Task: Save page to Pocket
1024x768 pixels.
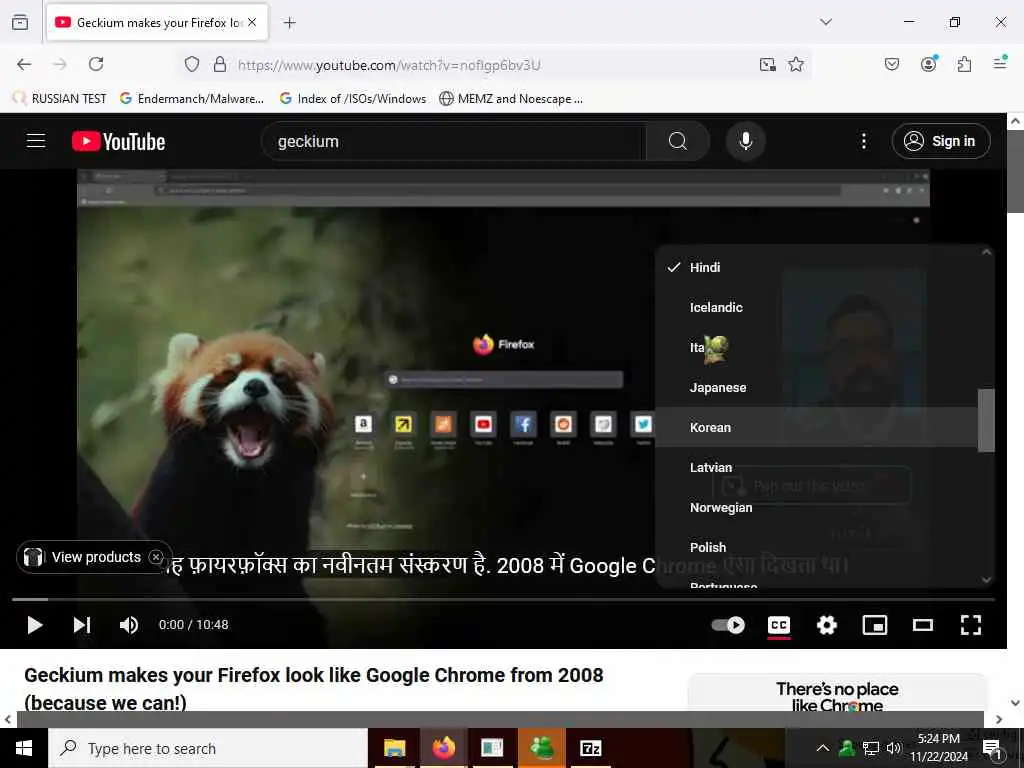Action: pyautogui.click(x=891, y=64)
